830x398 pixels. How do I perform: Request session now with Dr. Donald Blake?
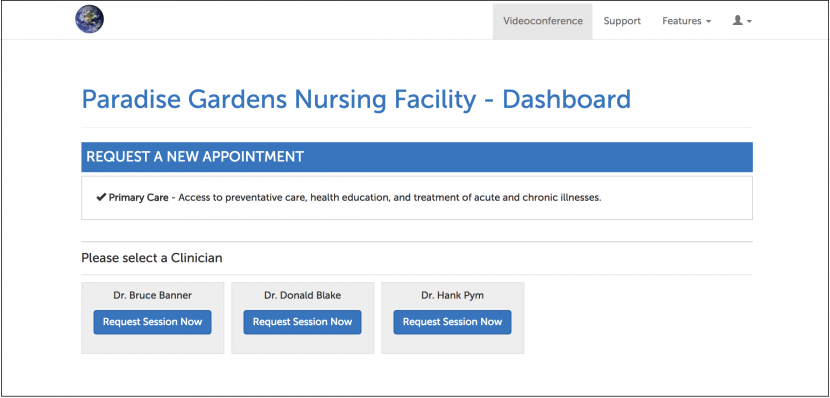(302, 322)
